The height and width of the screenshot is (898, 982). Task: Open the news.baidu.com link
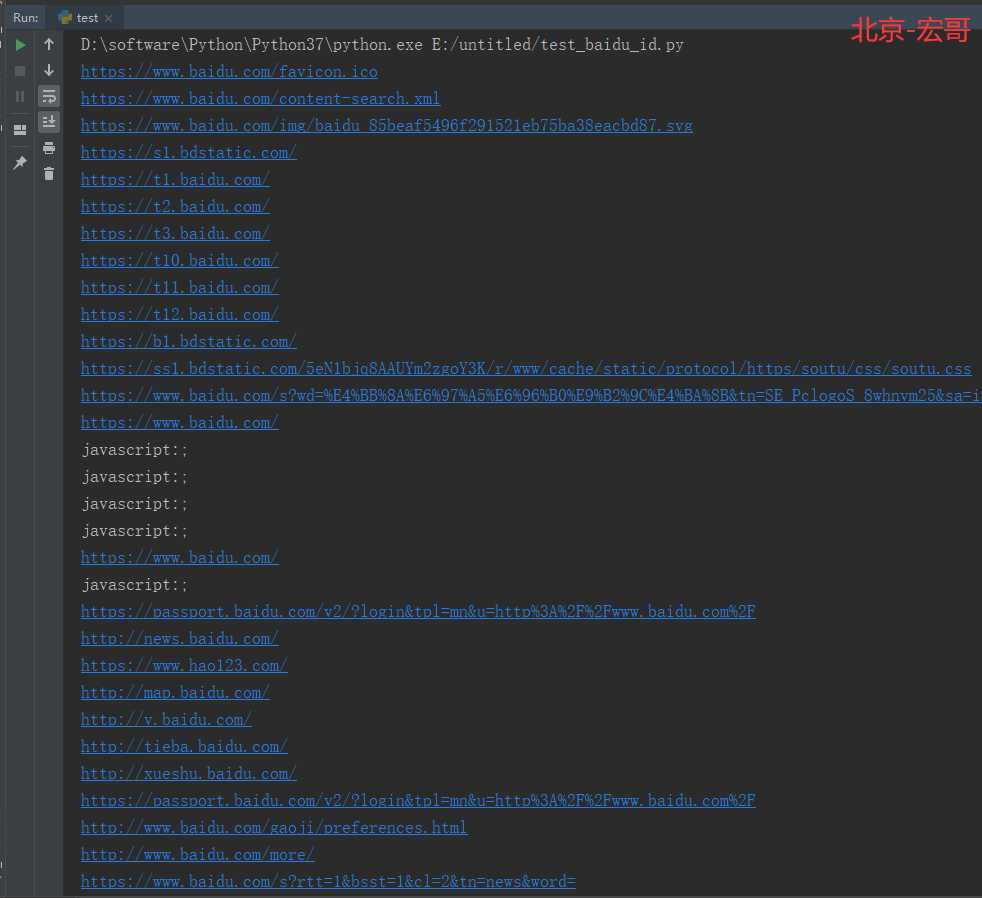[180, 639]
